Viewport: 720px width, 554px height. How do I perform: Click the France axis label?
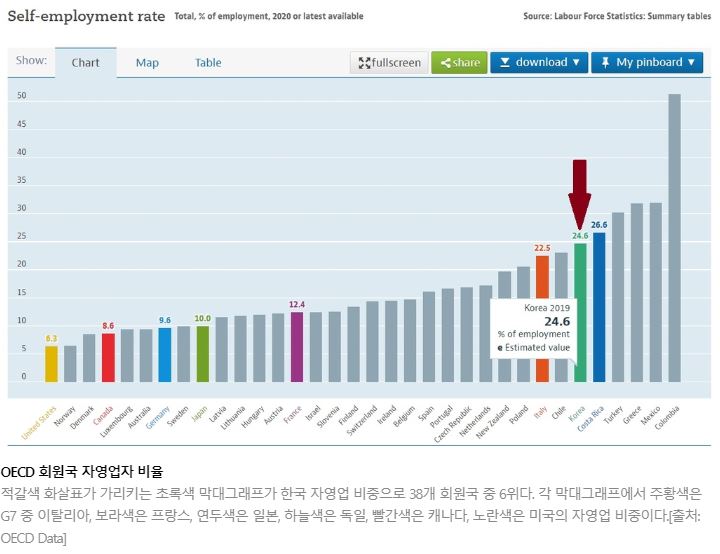[292, 415]
